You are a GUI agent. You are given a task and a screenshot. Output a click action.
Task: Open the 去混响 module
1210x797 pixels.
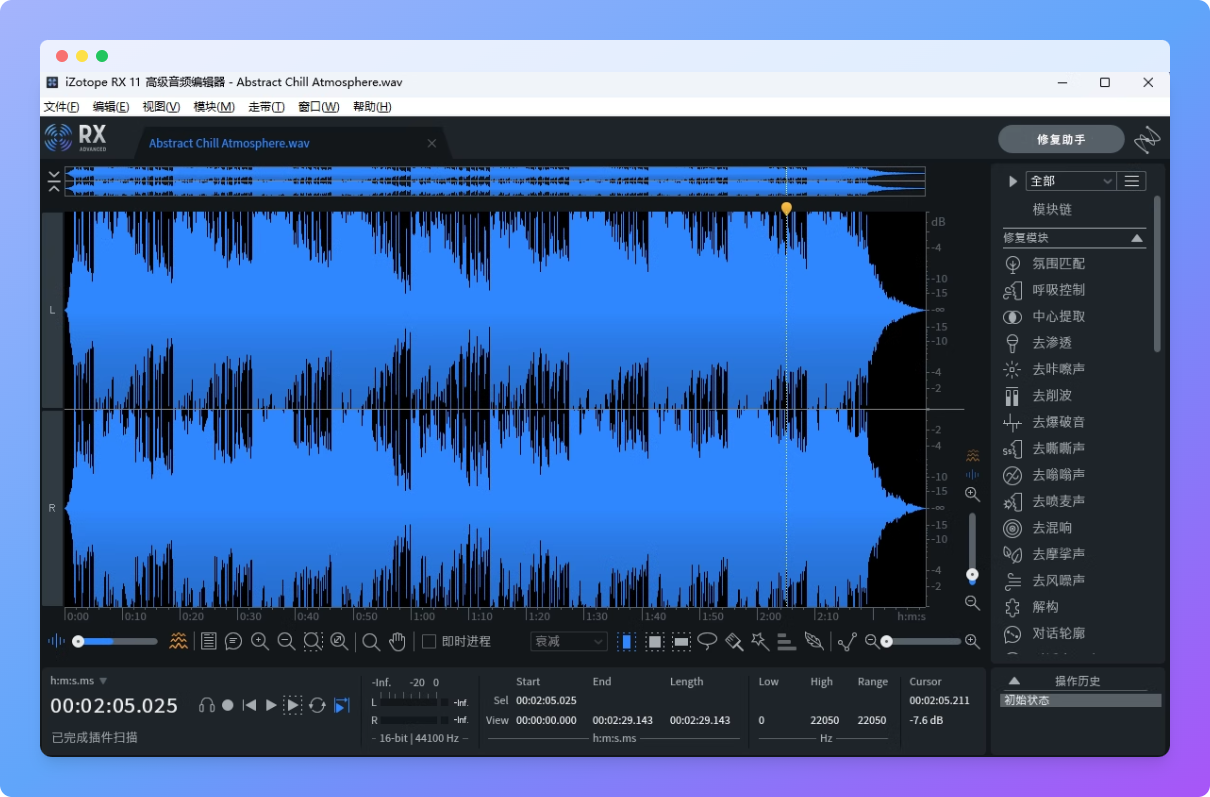1075,527
